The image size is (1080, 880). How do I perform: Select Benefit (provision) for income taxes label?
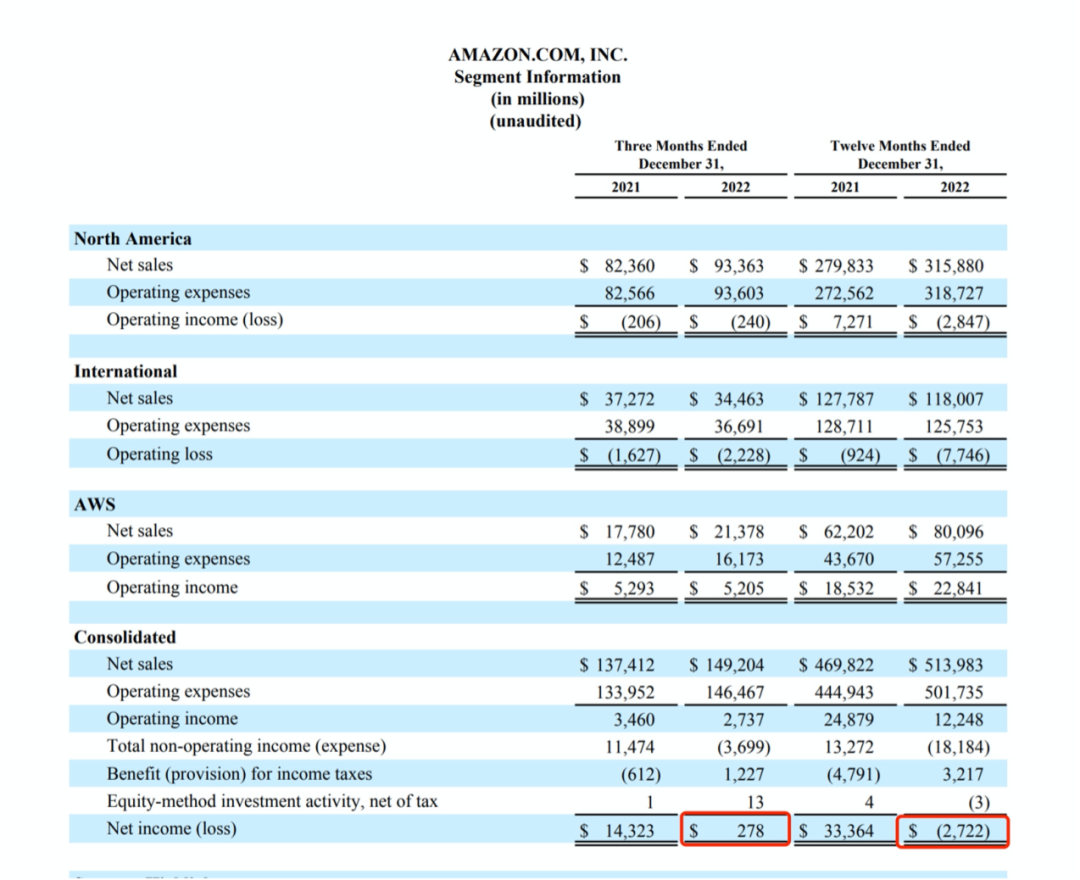click(239, 774)
